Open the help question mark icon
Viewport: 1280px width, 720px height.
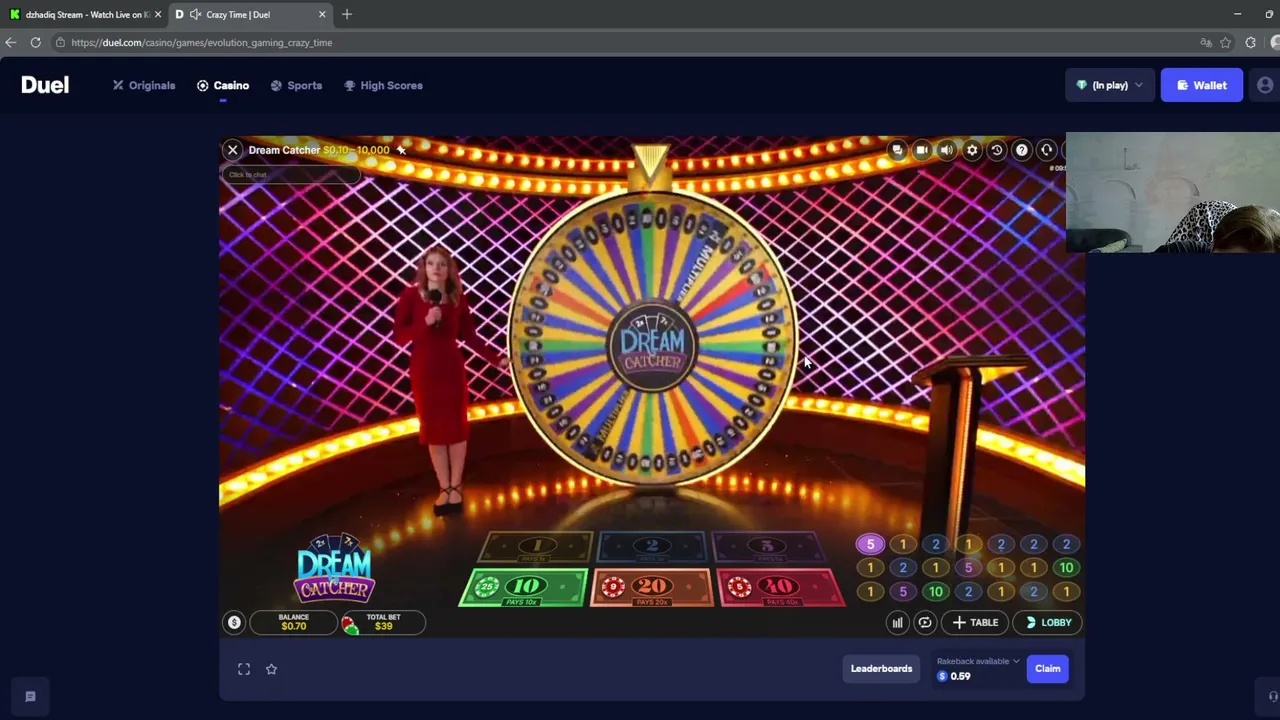[1021, 150]
